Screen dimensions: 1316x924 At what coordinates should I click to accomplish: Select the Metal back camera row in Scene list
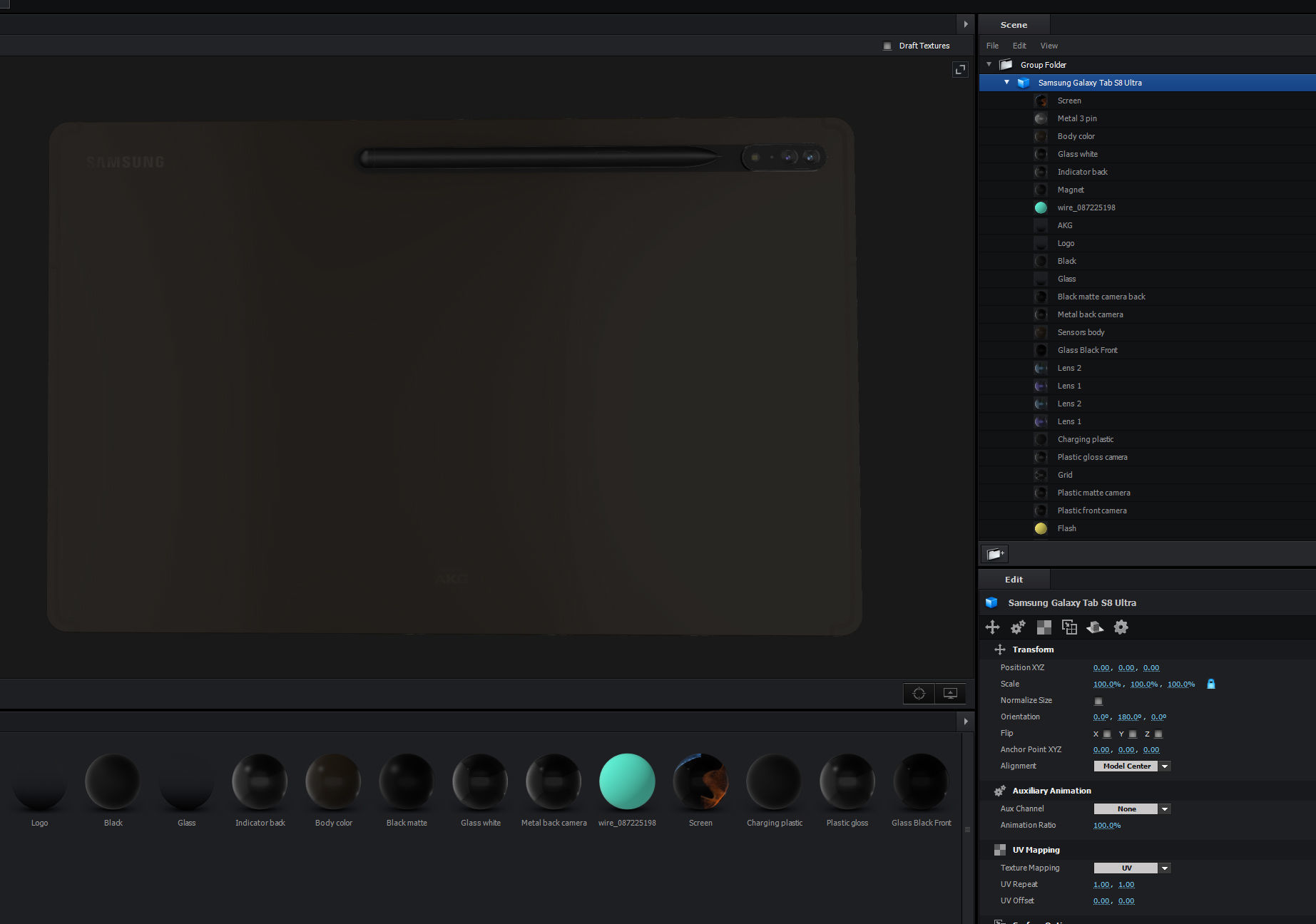1147,314
